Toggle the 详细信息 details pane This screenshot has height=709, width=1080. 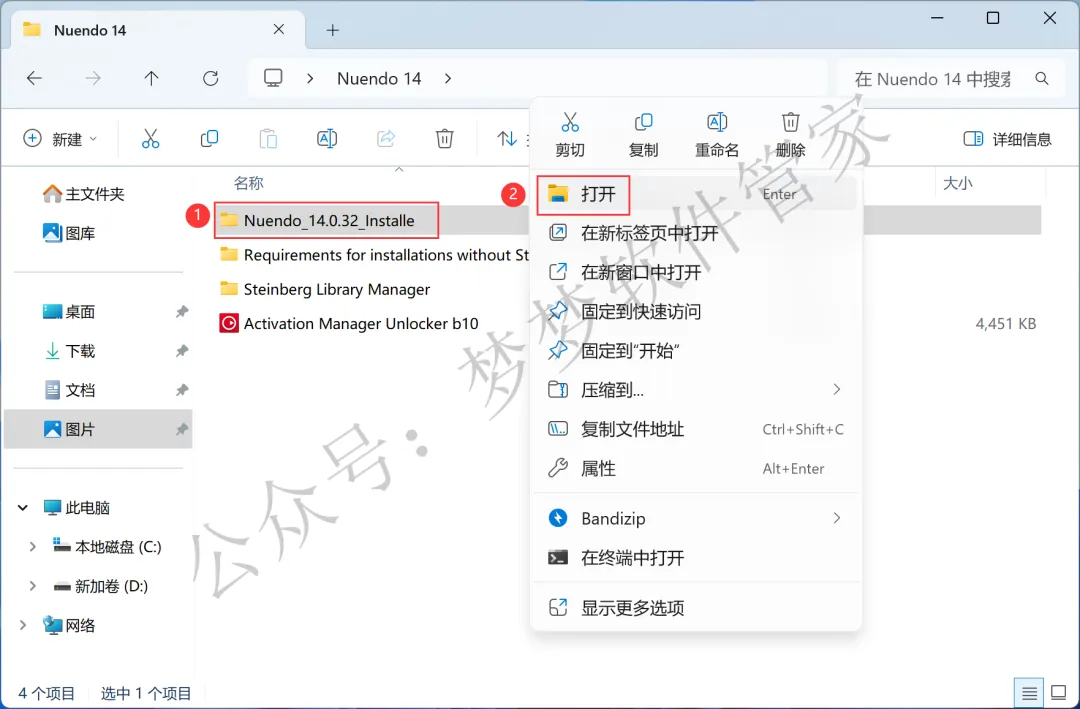click(x=1007, y=139)
